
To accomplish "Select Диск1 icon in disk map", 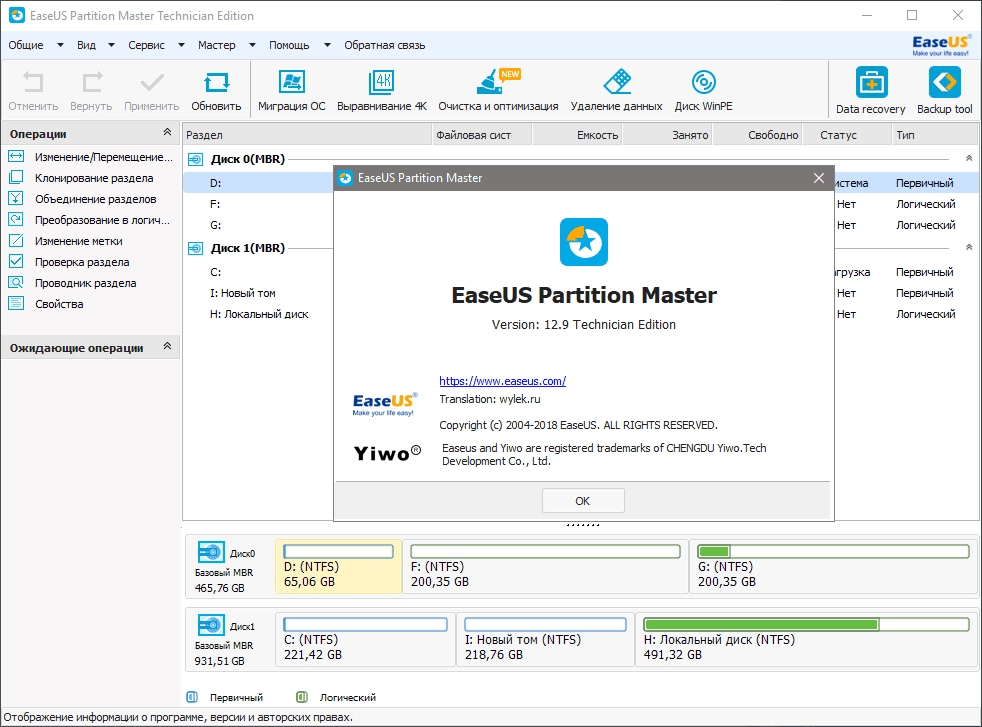I will click(211, 625).
